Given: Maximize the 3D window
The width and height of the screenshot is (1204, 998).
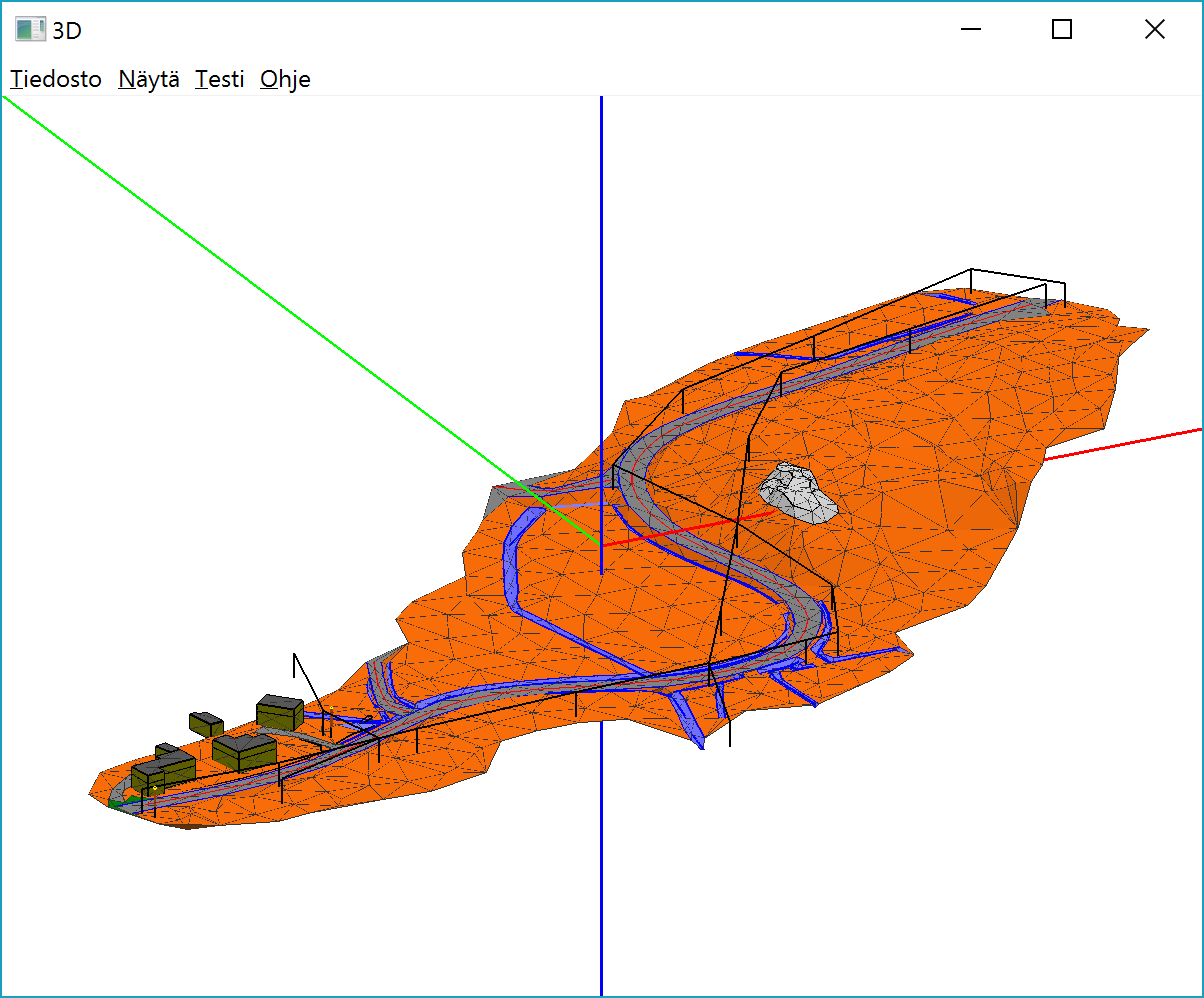Looking at the screenshot, I should tap(1062, 30).
